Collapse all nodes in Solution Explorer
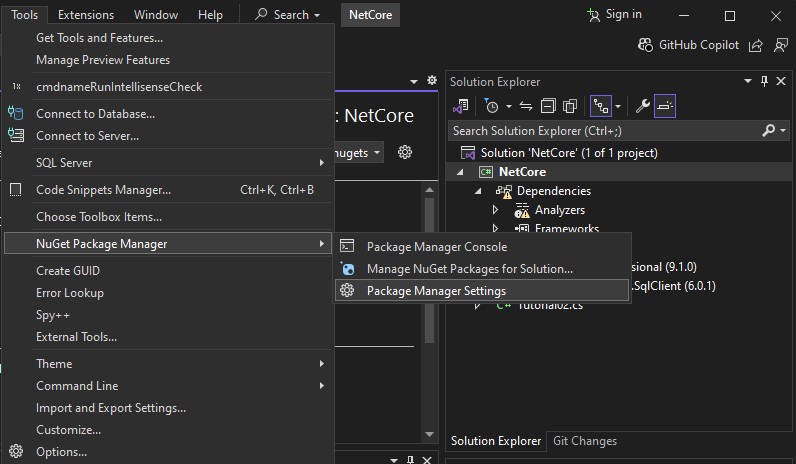796x464 pixels. click(x=548, y=106)
